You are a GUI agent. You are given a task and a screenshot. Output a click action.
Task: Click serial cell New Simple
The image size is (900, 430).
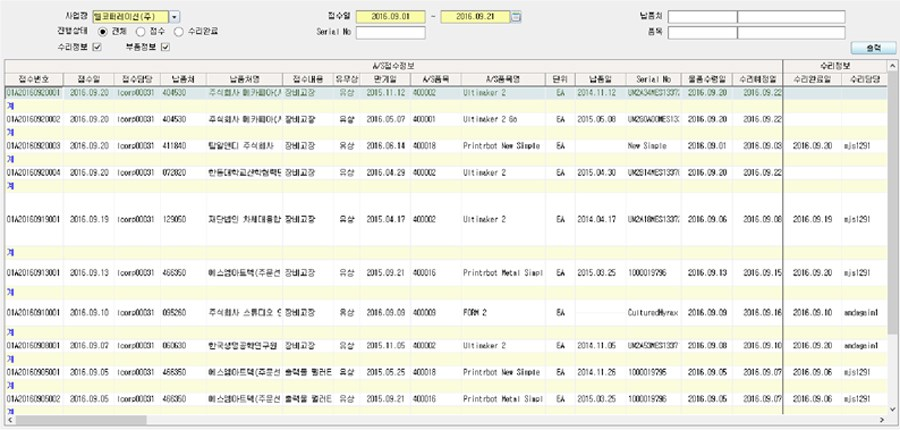pyautogui.click(x=653, y=146)
